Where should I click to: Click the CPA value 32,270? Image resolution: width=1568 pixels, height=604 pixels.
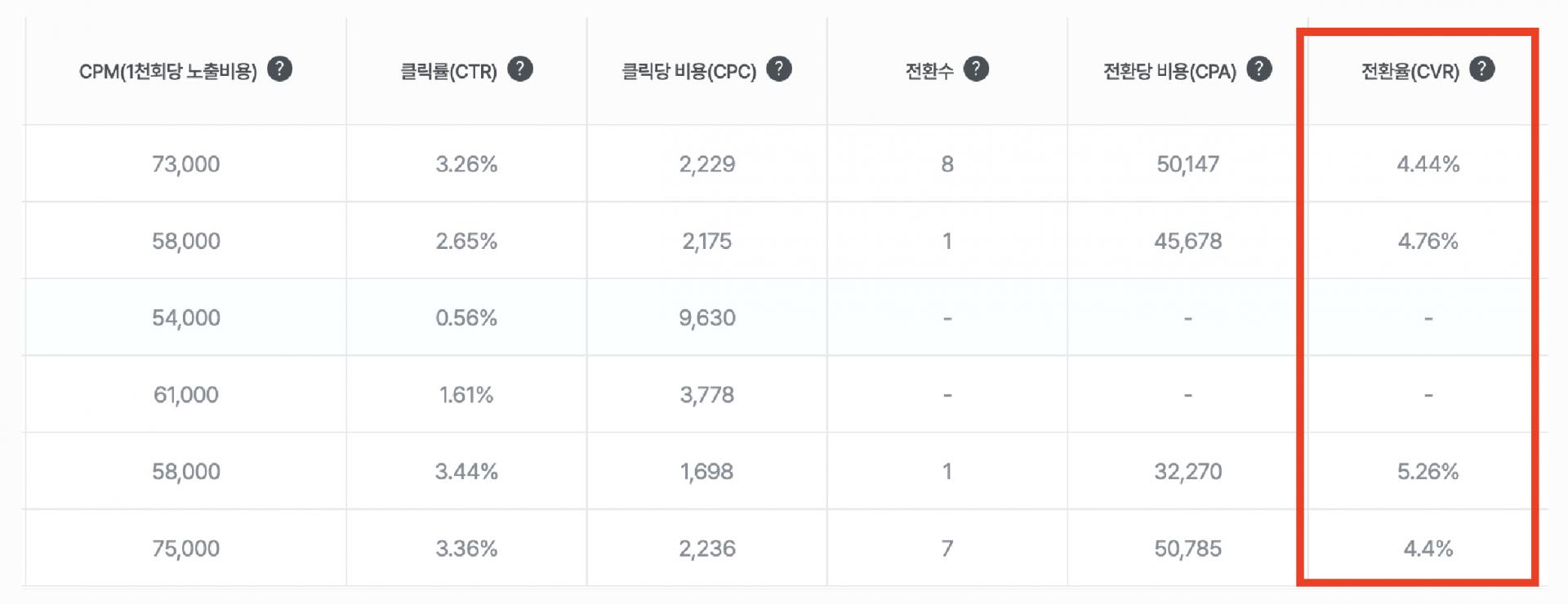click(1187, 471)
